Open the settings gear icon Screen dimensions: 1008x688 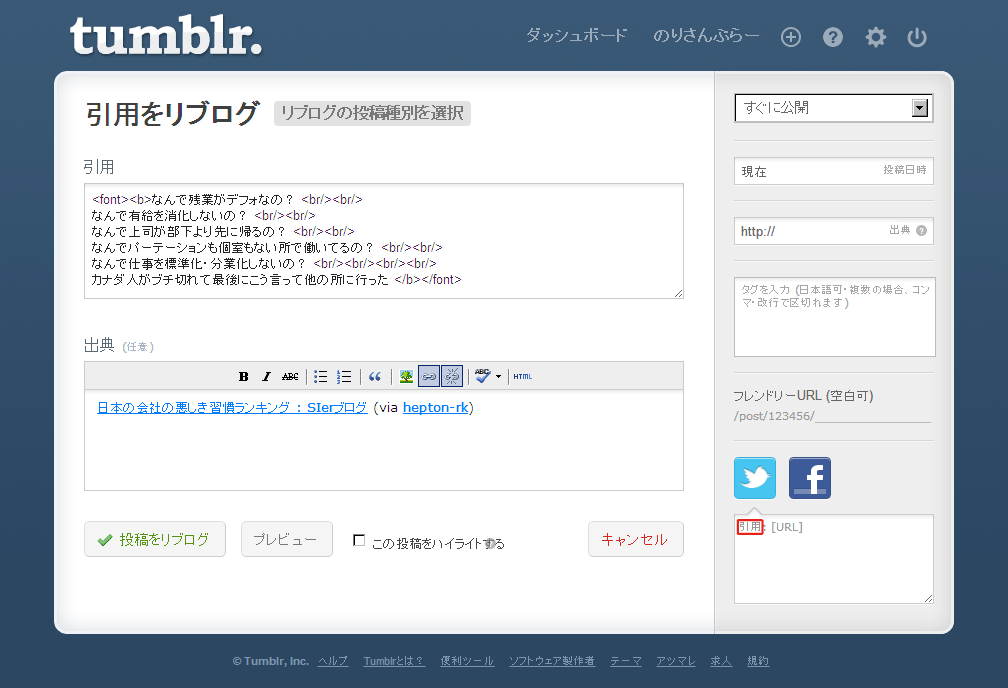tap(876, 37)
